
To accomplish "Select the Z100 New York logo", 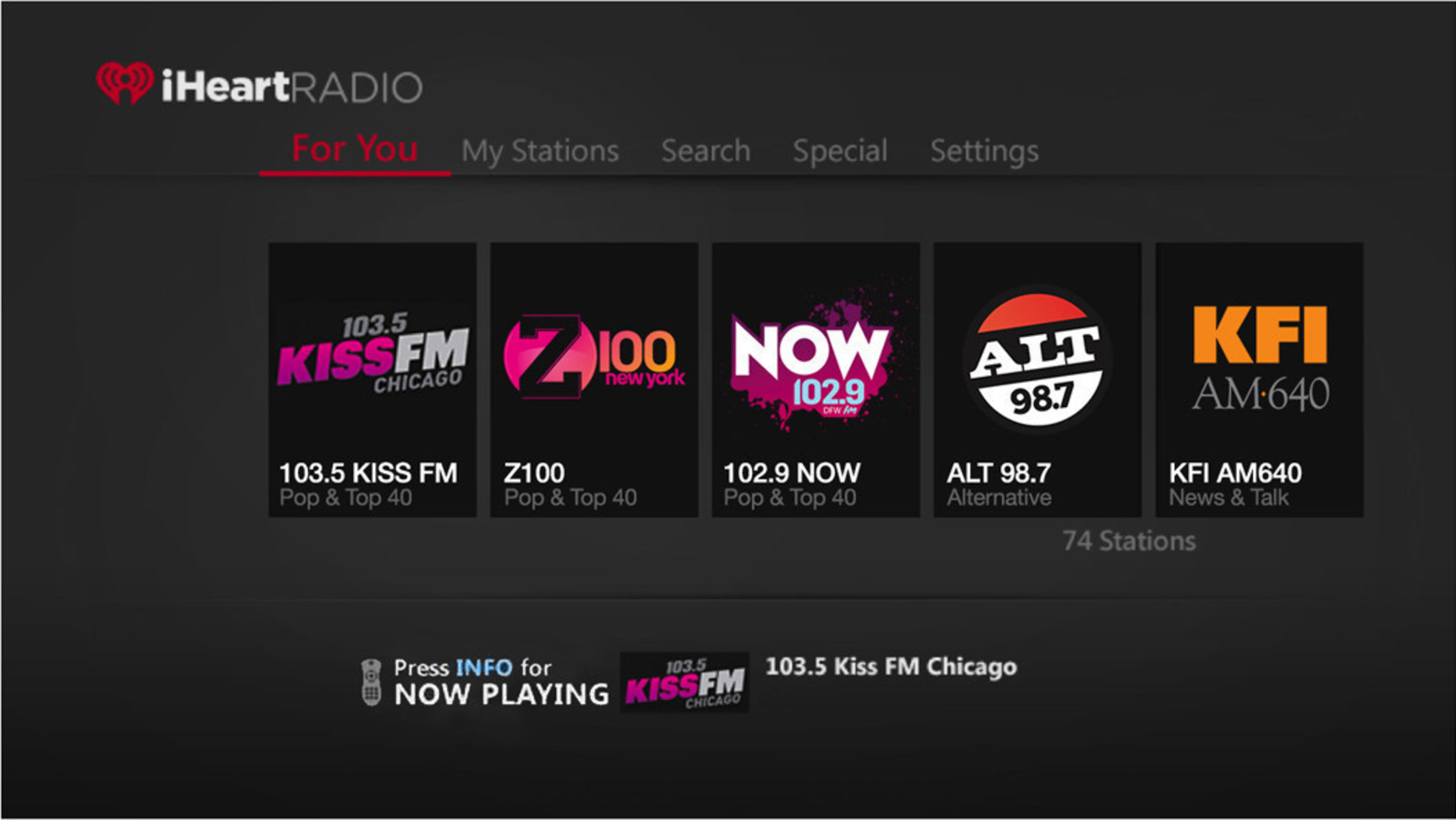I will click(594, 357).
